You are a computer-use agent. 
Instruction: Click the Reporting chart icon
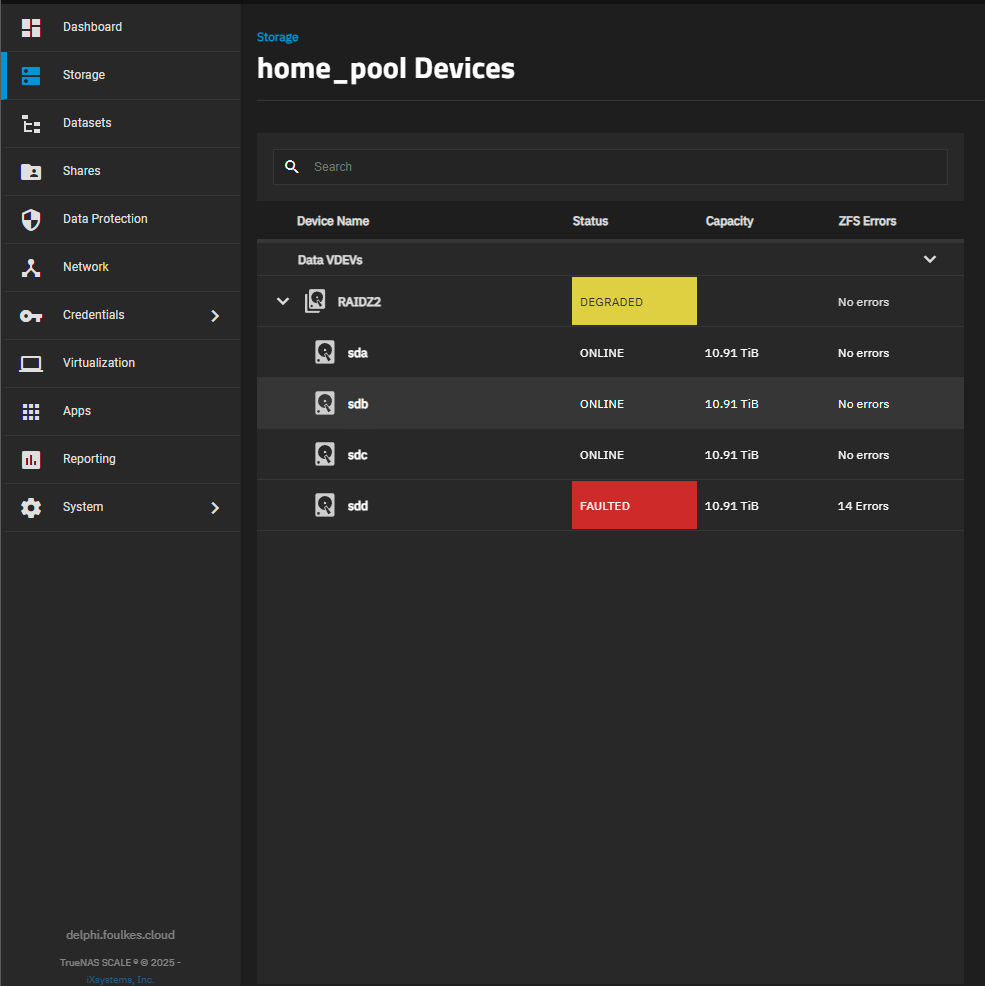(x=31, y=460)
